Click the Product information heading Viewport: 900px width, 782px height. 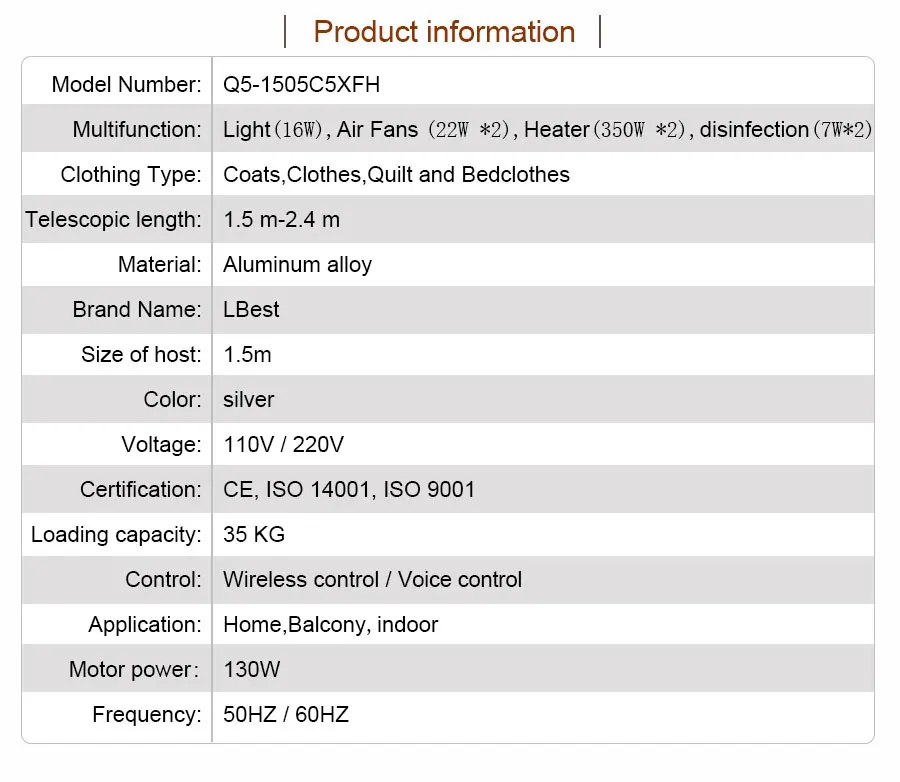(444, 31)
